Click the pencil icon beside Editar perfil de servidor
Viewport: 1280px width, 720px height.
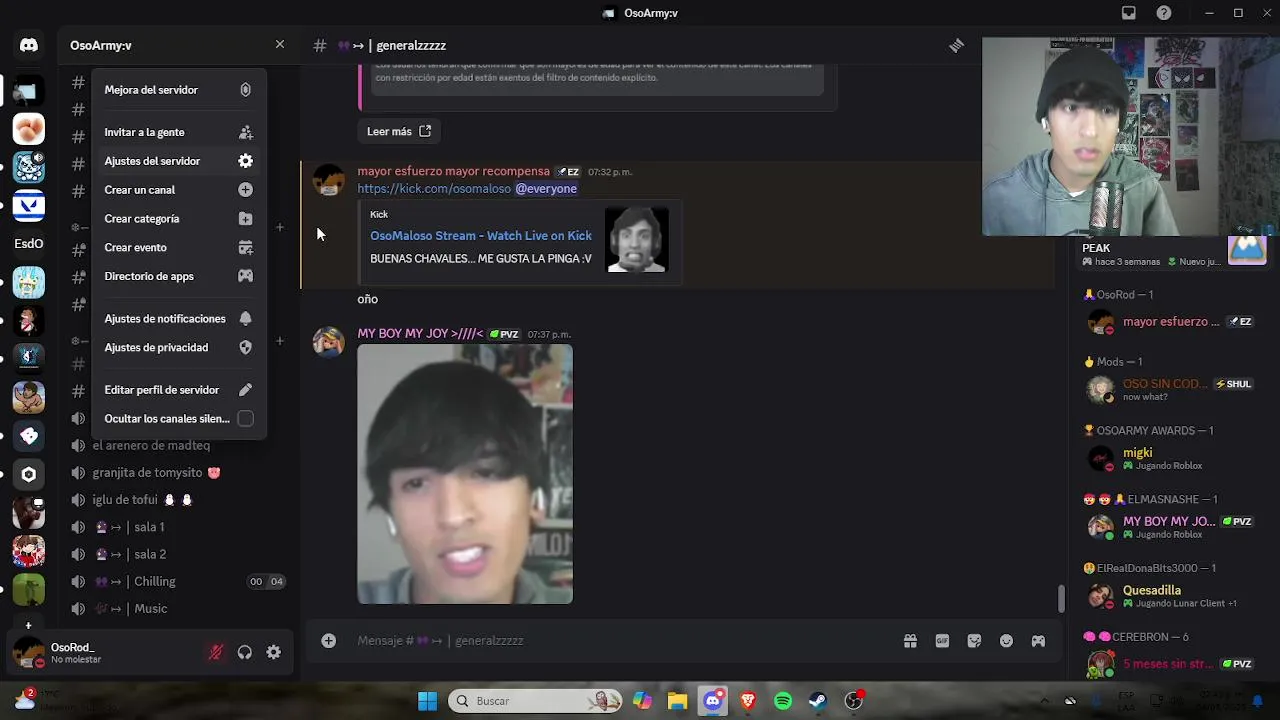[x=245, y=390]
